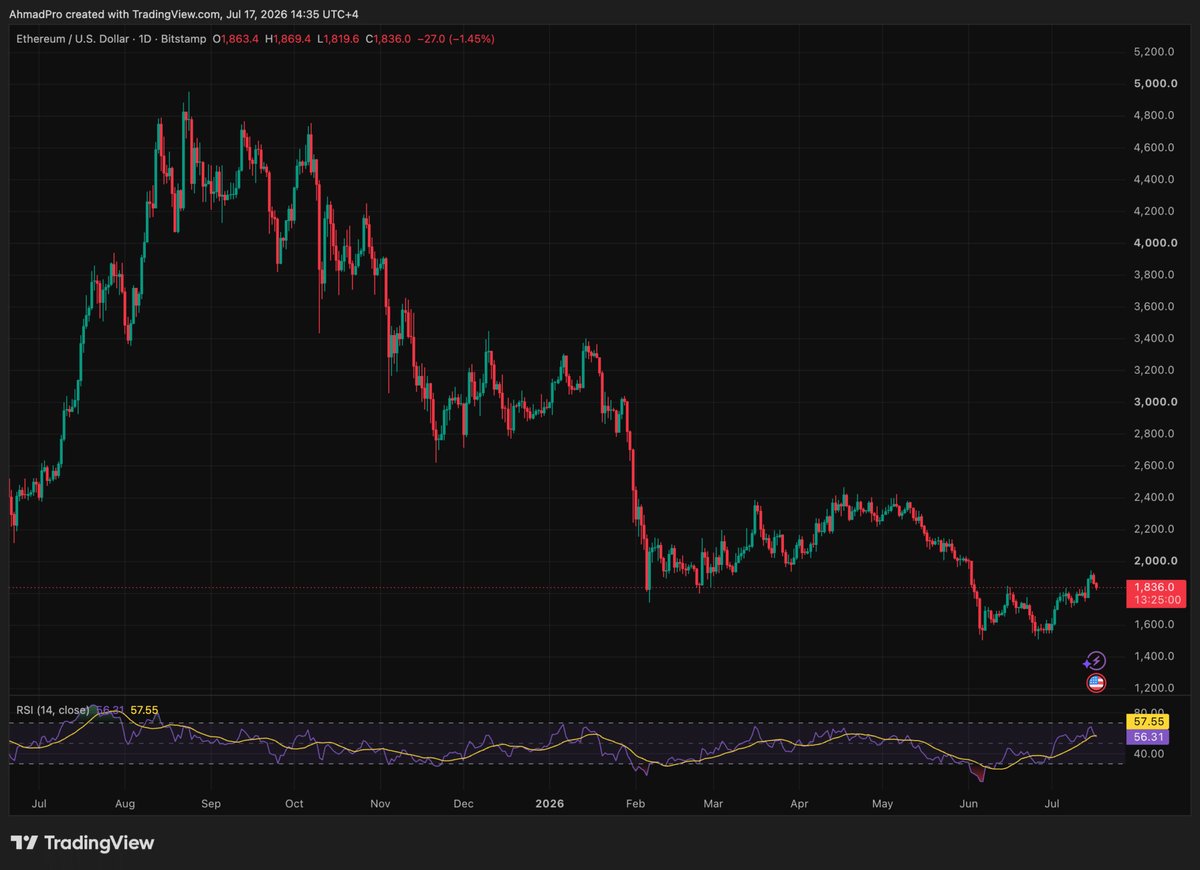Click the 3,400.0 price axis label

(1152, 339)
